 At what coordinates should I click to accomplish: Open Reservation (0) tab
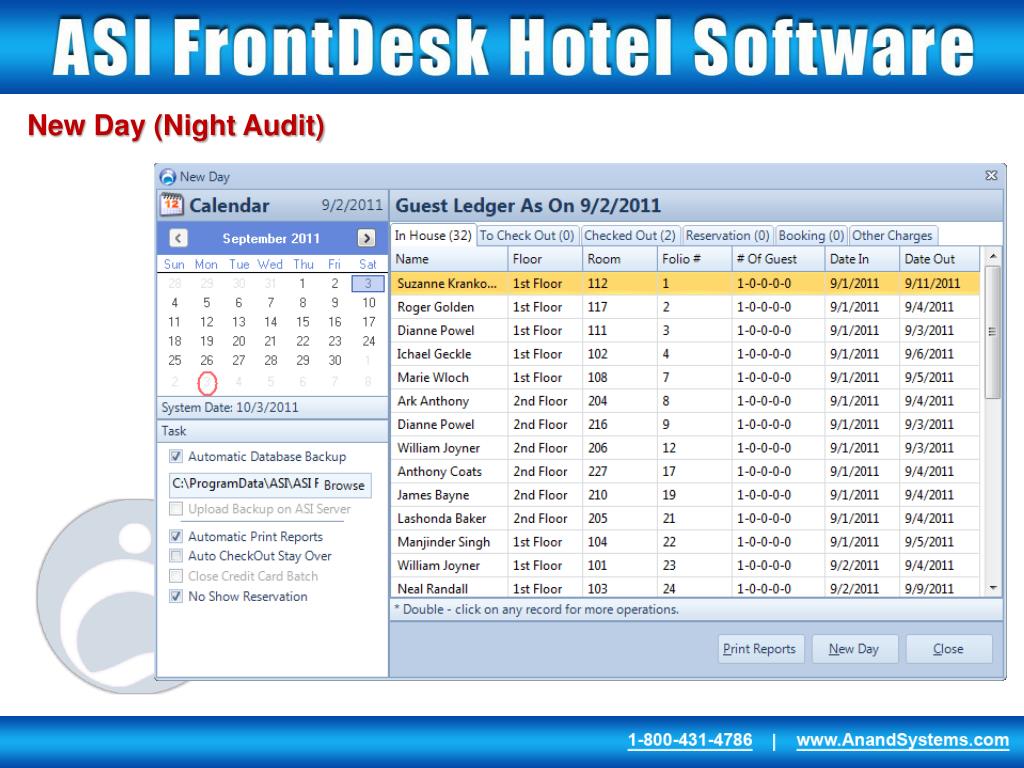click(x=728, y=236)
